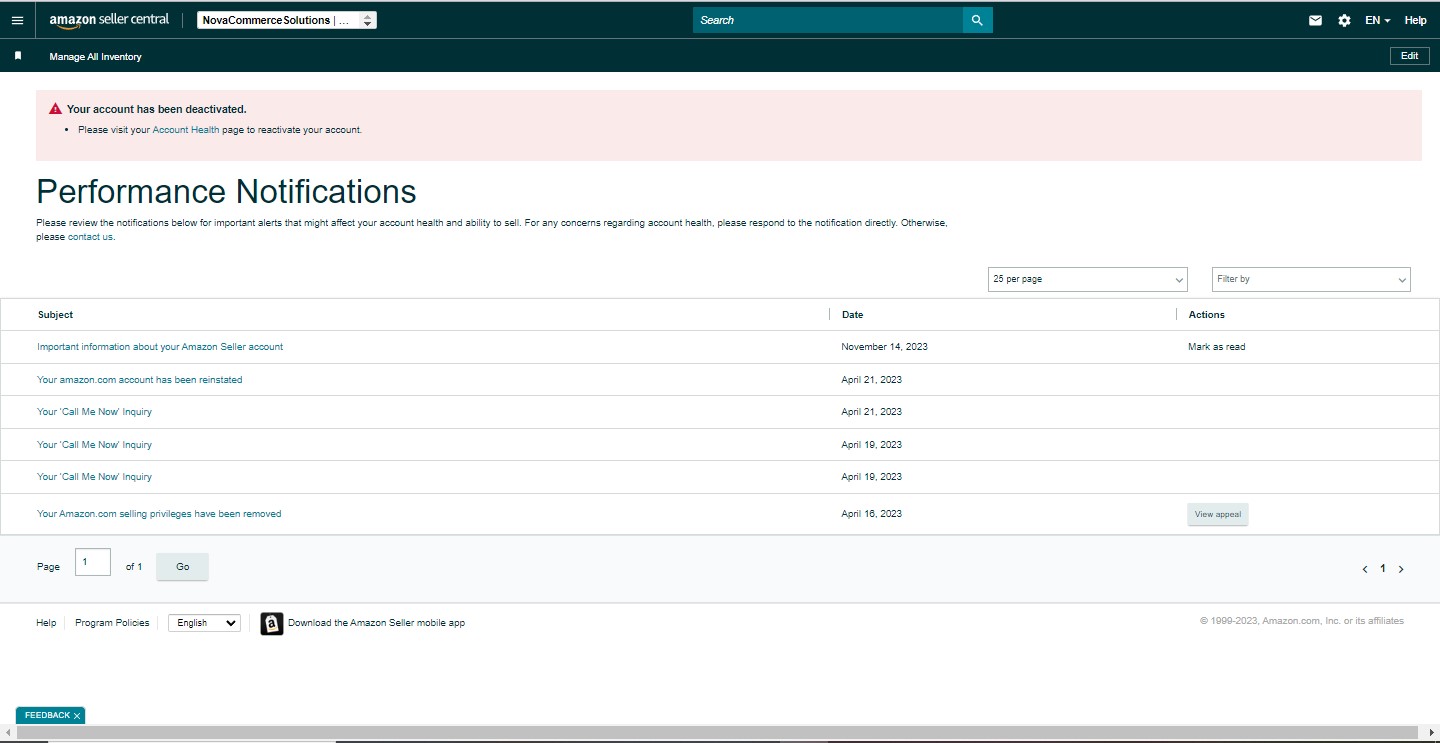This screenshot has height=743, width=1440.
Task: Close the FEEDBACK tab with X
Action: coord(77,716)
